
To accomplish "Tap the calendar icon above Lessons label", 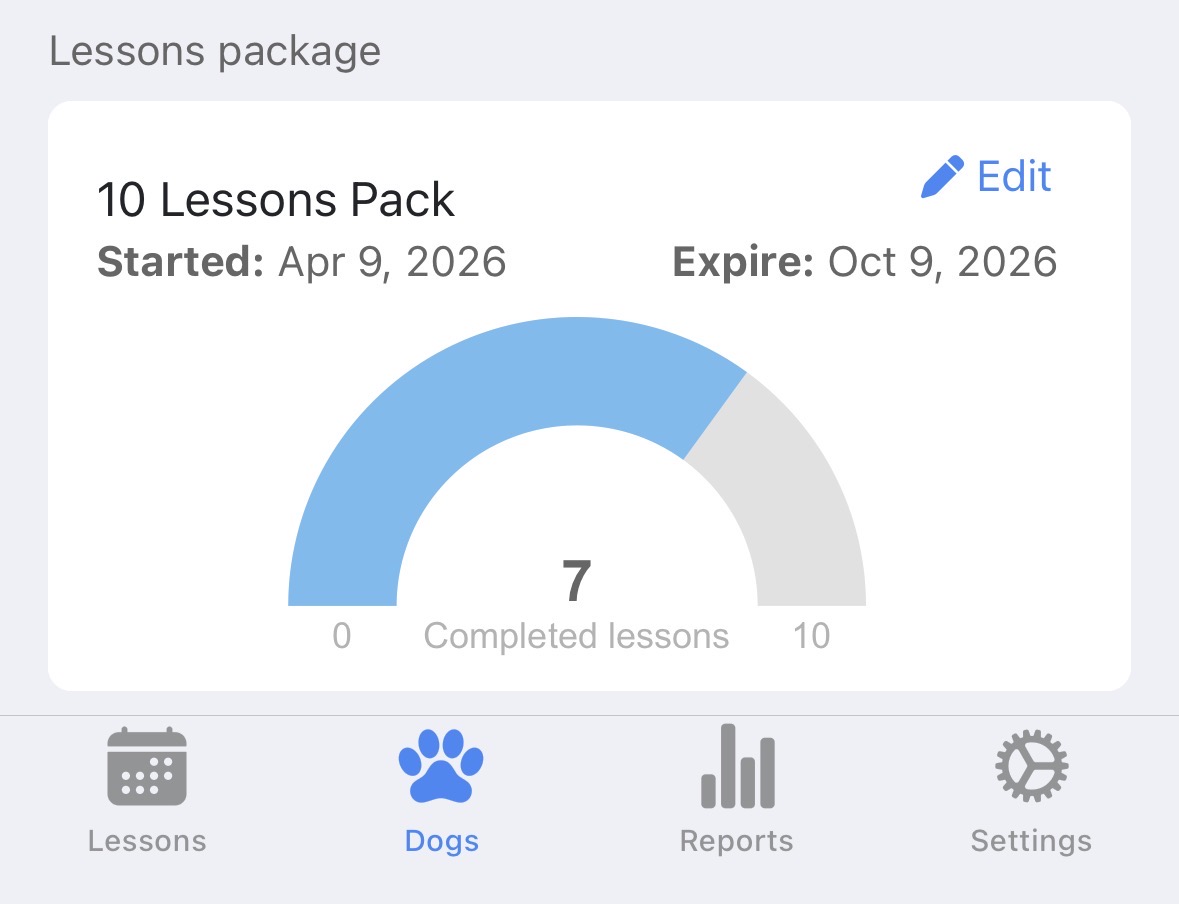I will pos(147,765).
